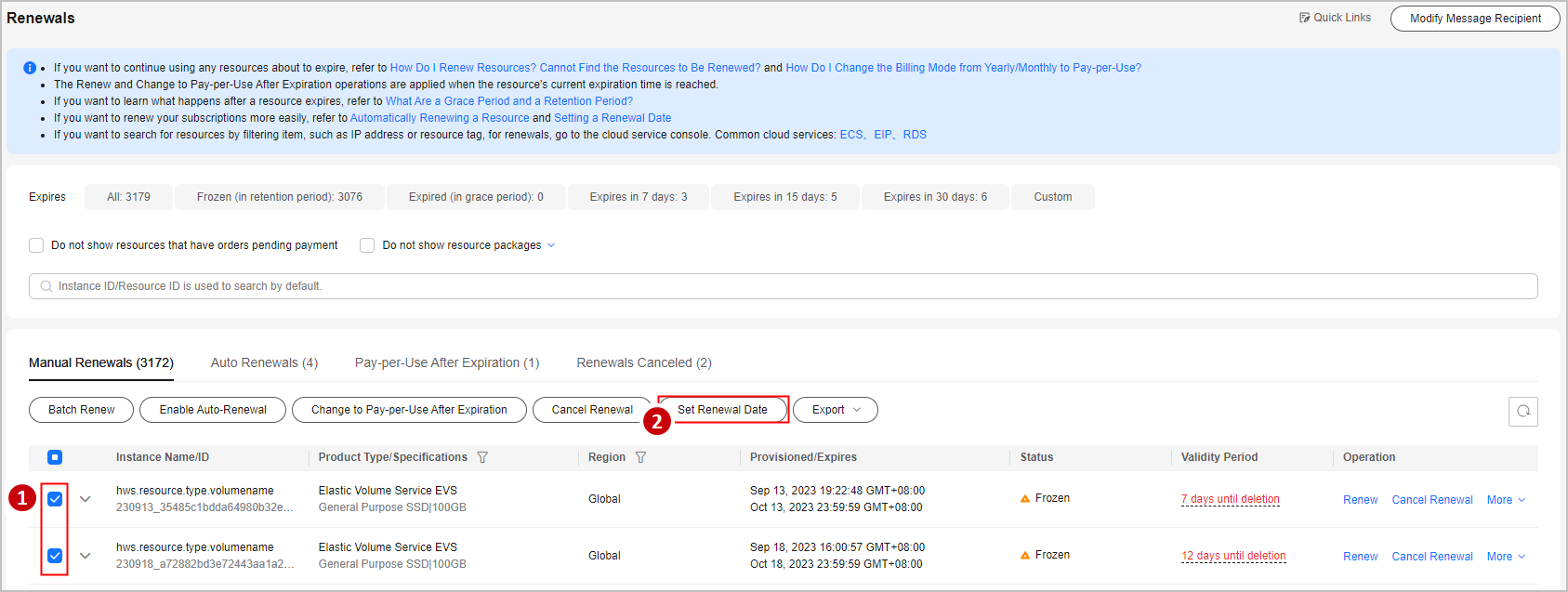
Task: Open Quick Links icon
Action: coord(1304,18)
